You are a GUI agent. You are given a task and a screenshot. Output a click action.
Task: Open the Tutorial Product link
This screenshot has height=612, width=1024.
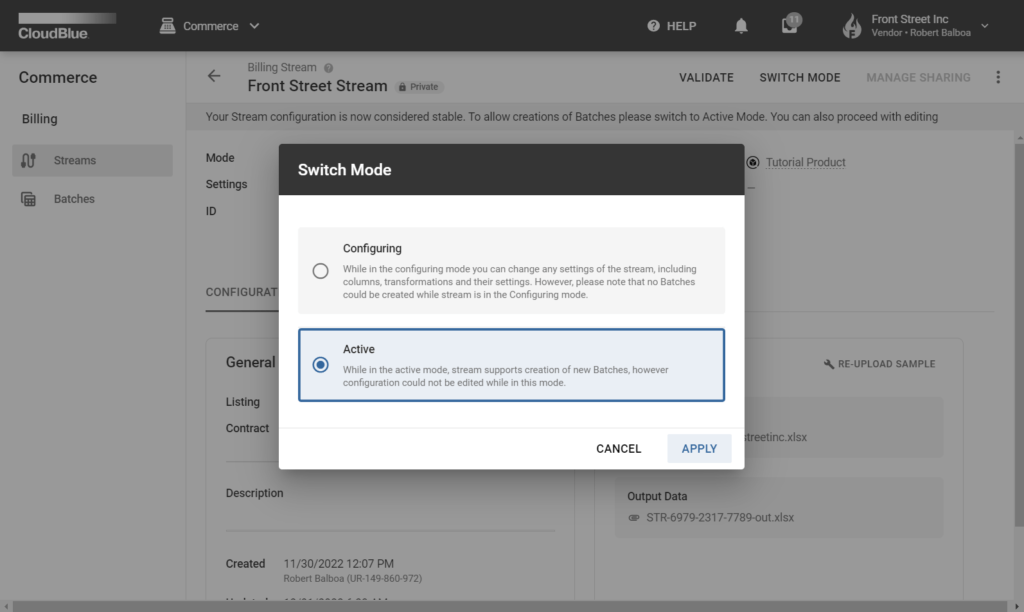[805, 162]
